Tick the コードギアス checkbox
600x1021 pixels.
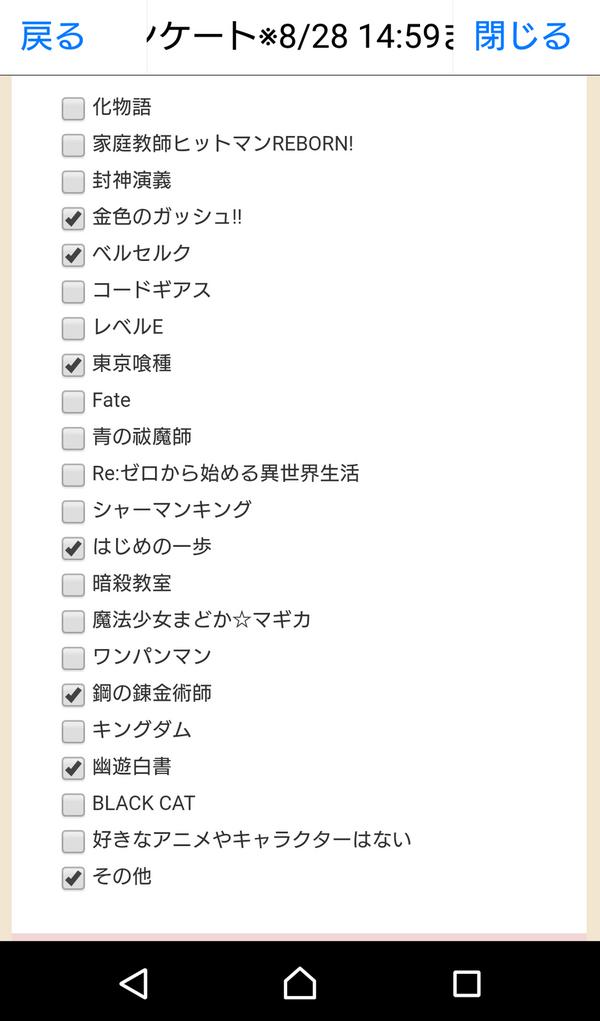[73, 292]
